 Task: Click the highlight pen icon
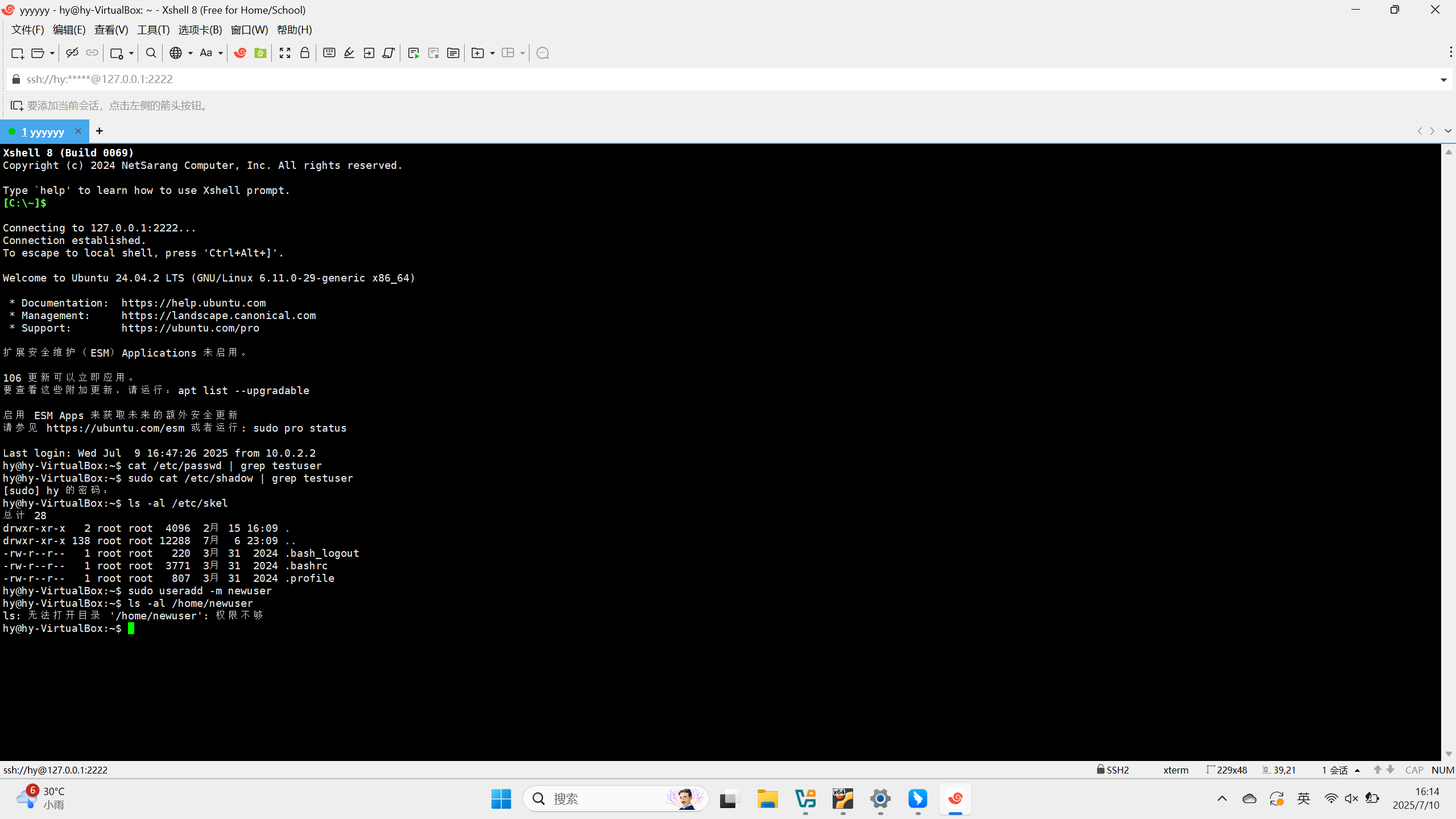[x=349, y=53]
